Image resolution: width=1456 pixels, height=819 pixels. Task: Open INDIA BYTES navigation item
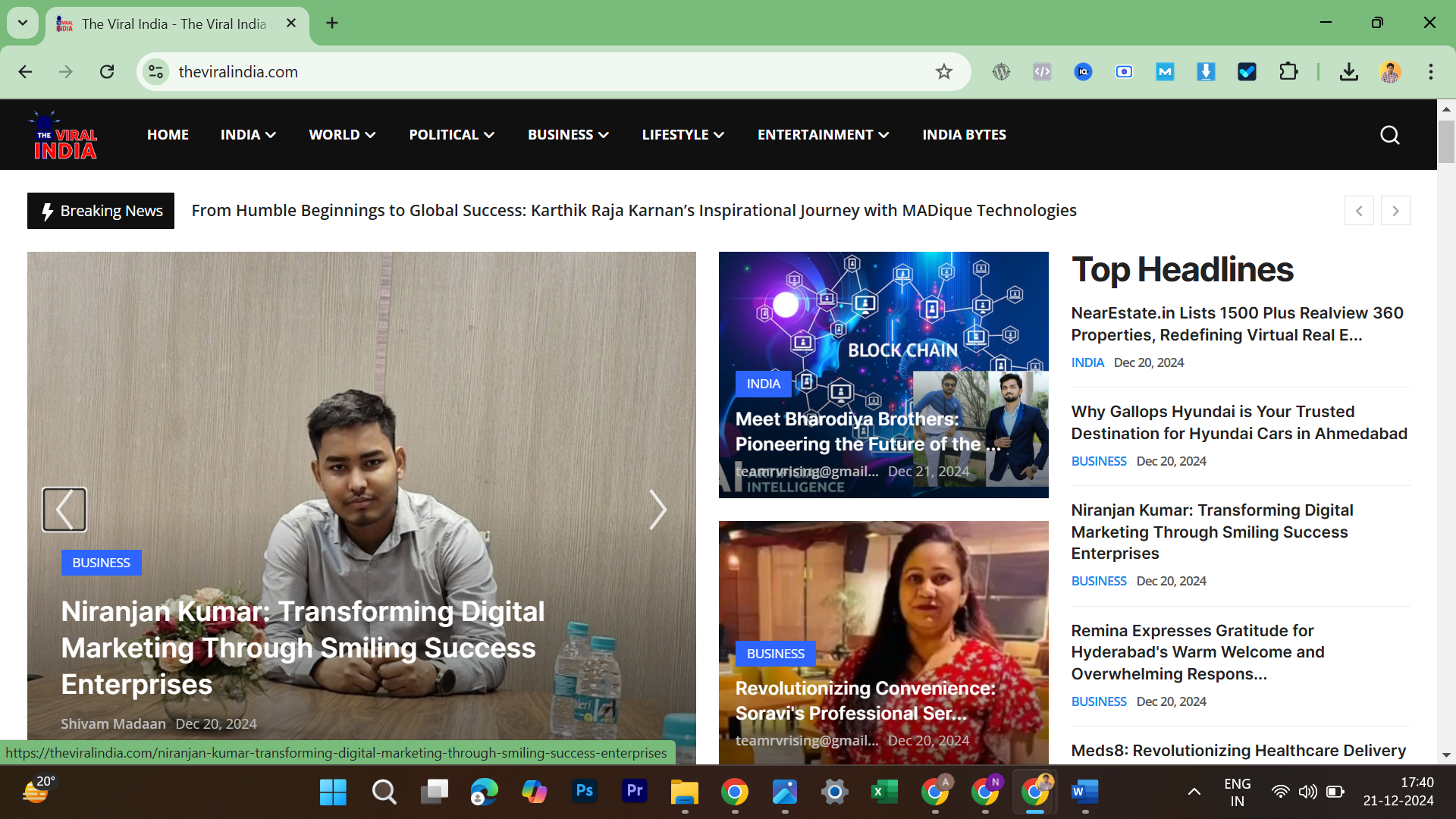[x=964, y=135]
